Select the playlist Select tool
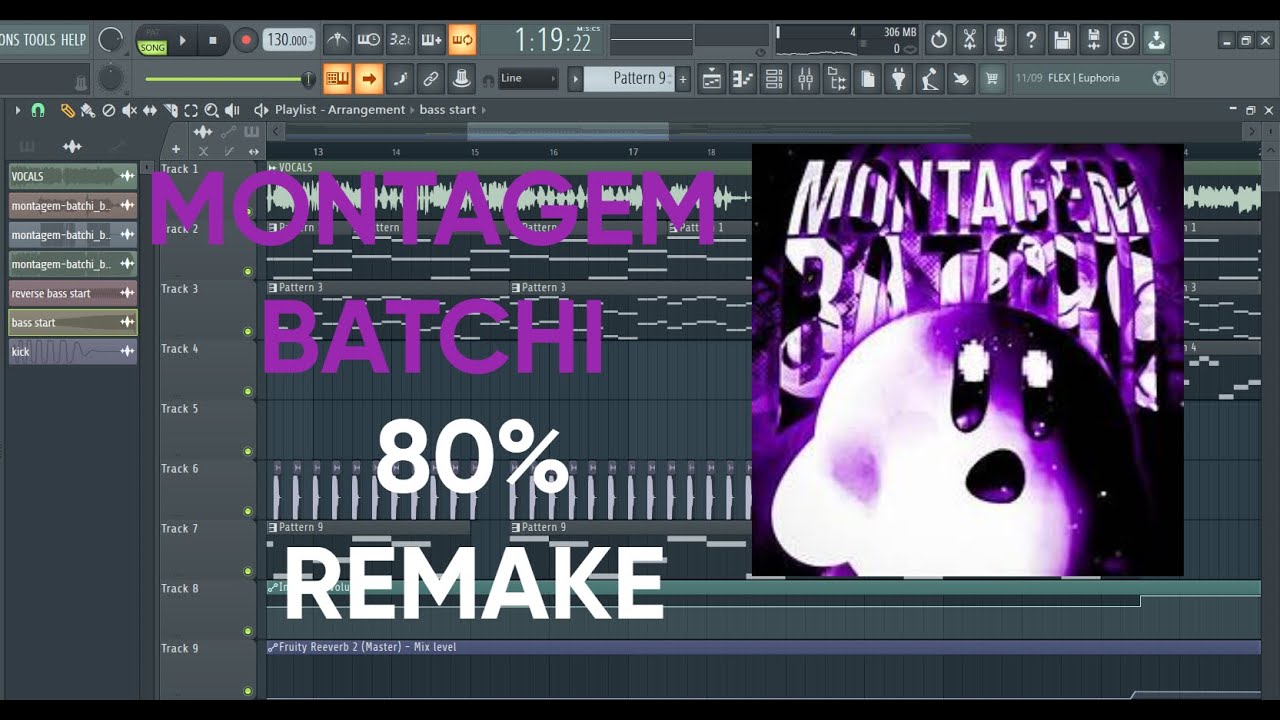Image resolution: width=1280 pixels, height=720 pixels. click(x=191, y=110)
